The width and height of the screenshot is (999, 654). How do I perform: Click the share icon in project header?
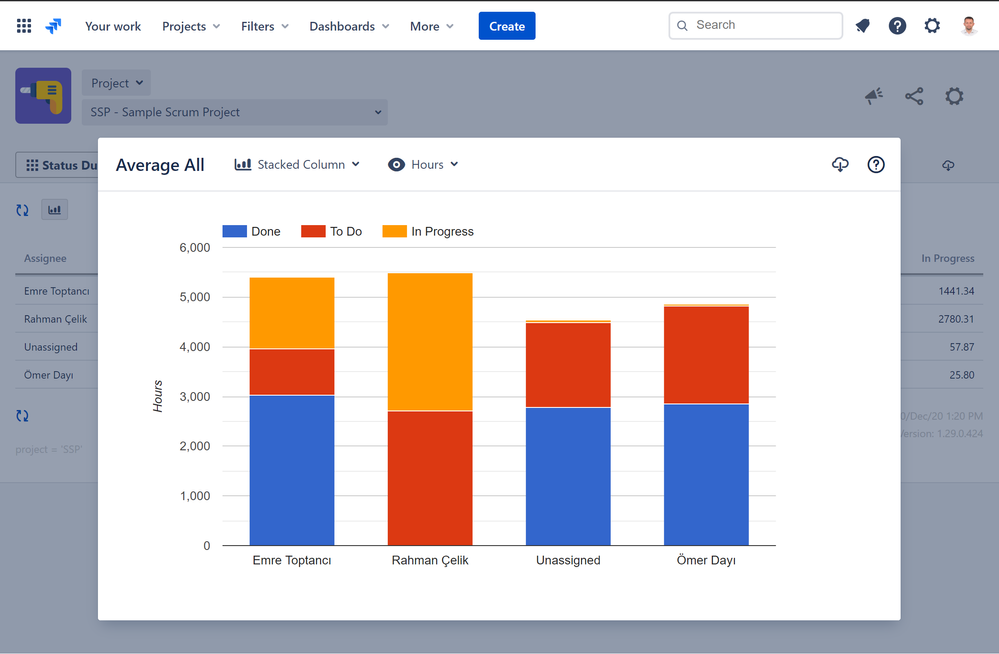pos(914,96)
